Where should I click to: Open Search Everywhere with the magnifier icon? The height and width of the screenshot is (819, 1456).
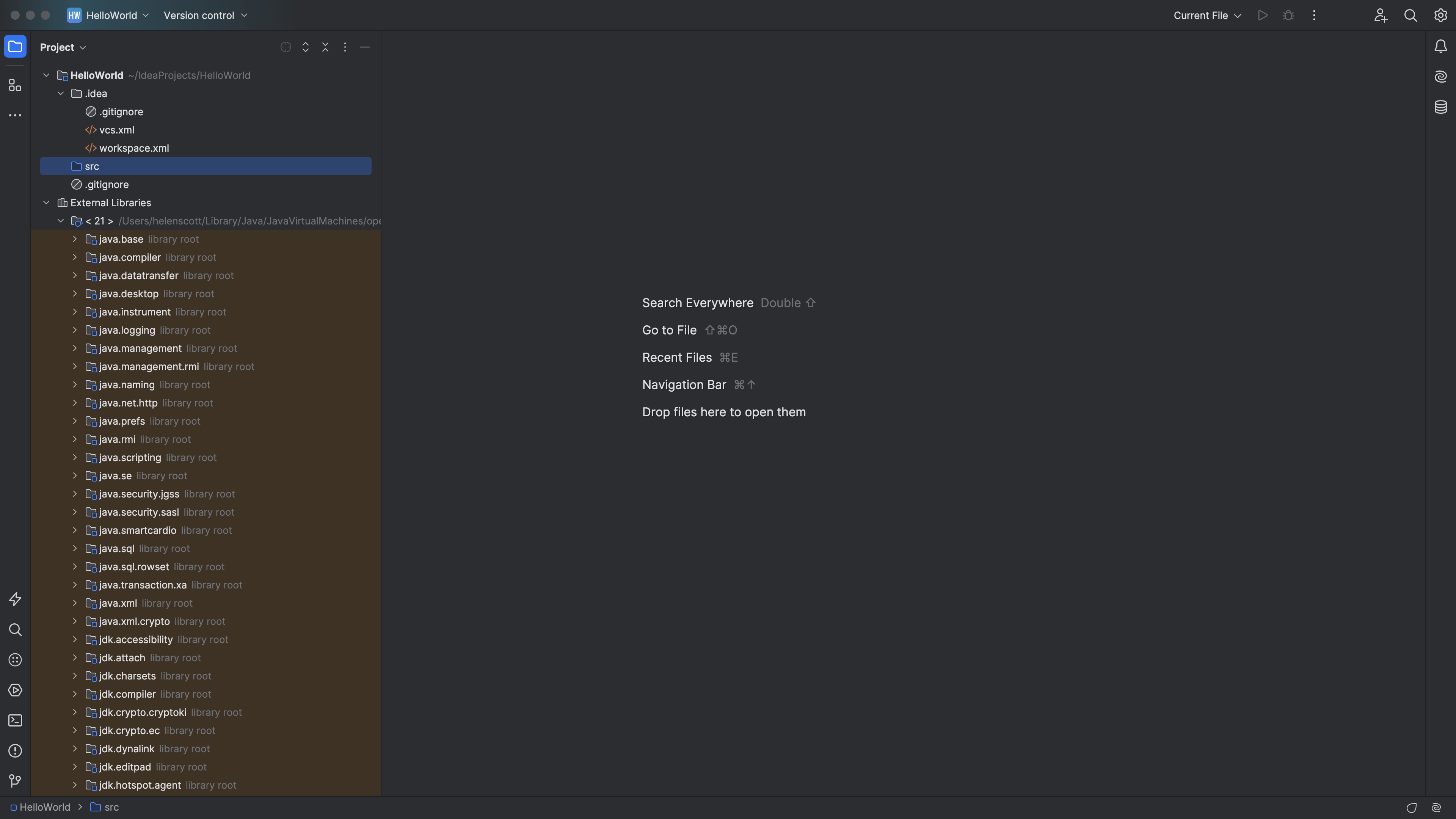click(1410, 15)
